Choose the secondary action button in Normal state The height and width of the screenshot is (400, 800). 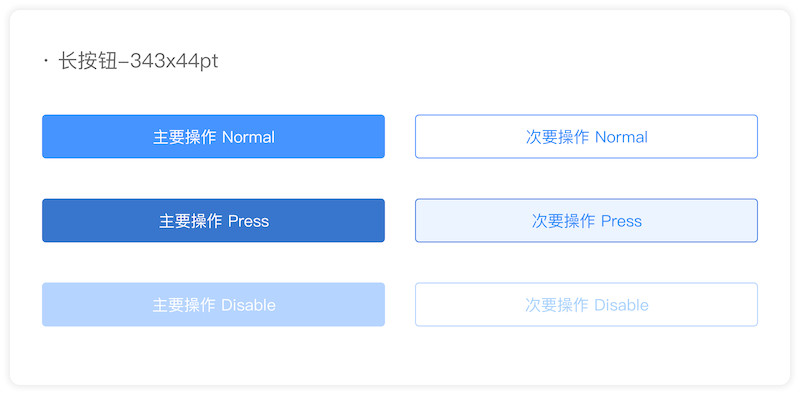586,137
